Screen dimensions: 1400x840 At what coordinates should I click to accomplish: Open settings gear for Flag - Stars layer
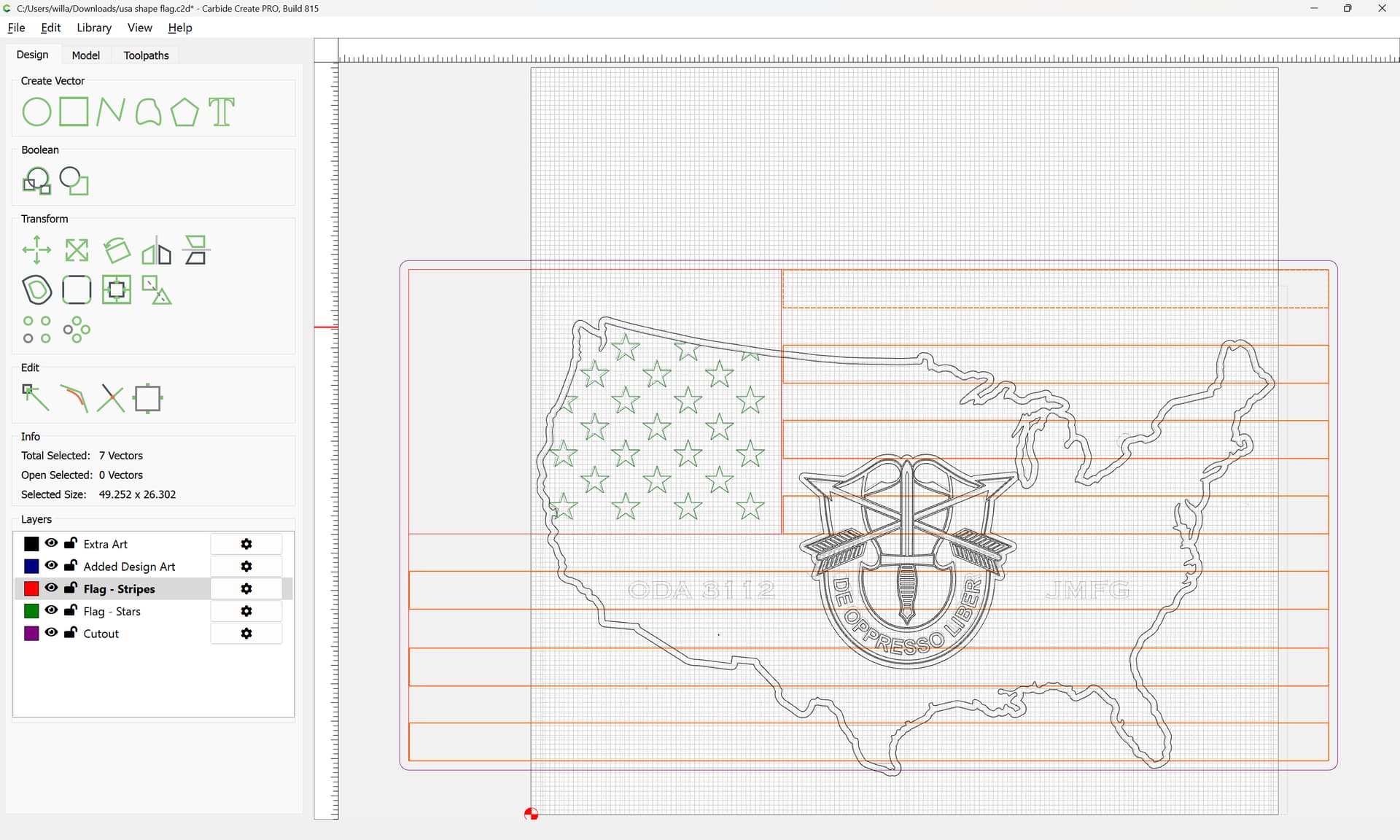[x=246, y=611]
